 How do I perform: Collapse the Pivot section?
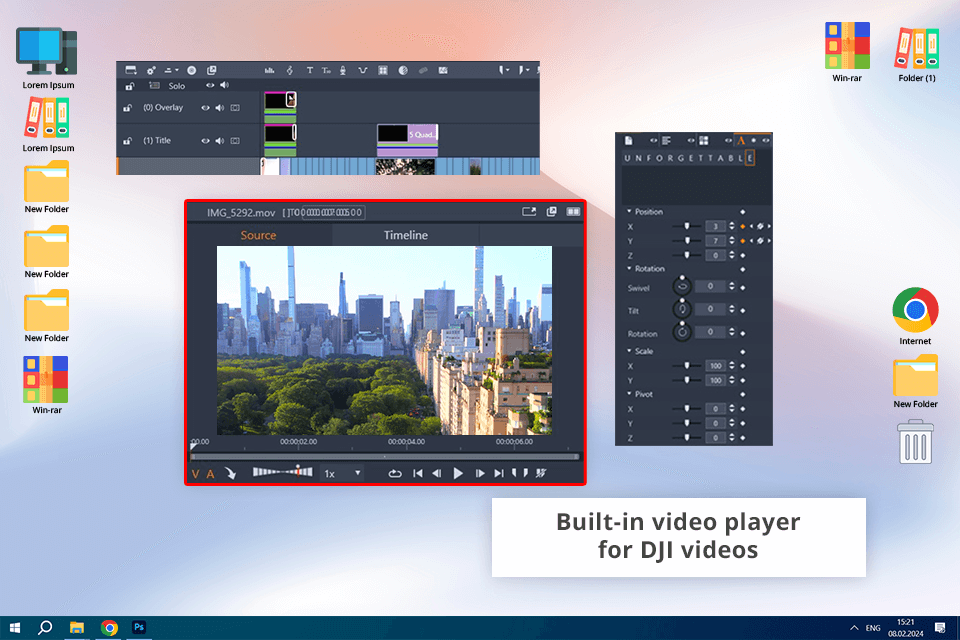click(629, 394)
